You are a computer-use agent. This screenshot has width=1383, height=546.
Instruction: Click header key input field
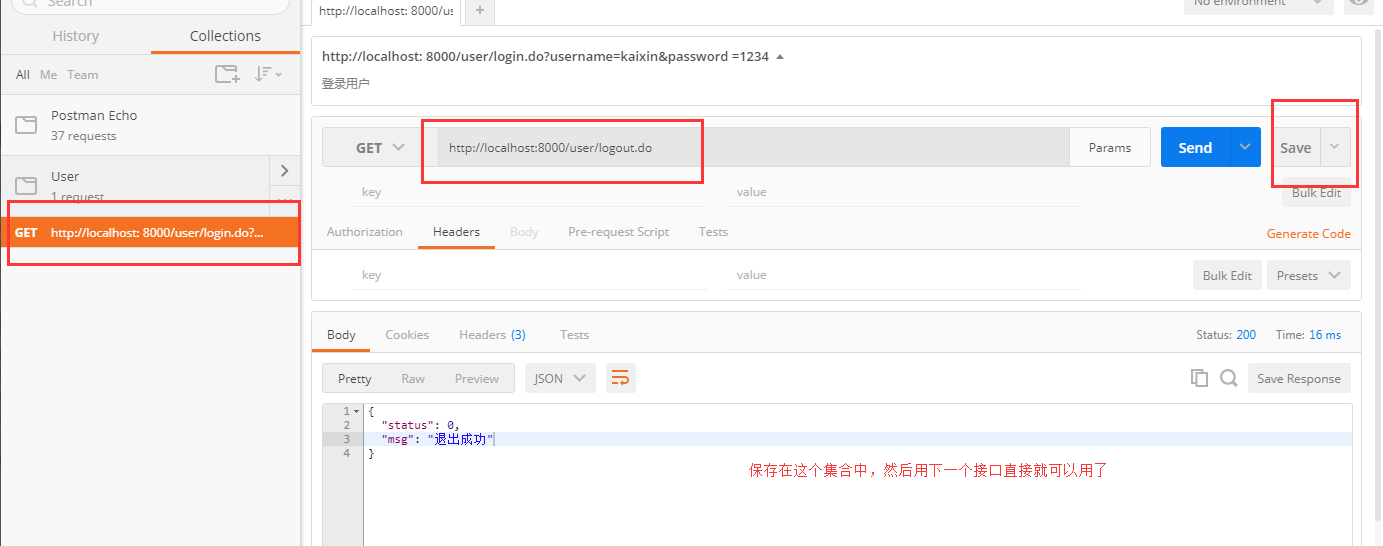click(x=529, y=275)
